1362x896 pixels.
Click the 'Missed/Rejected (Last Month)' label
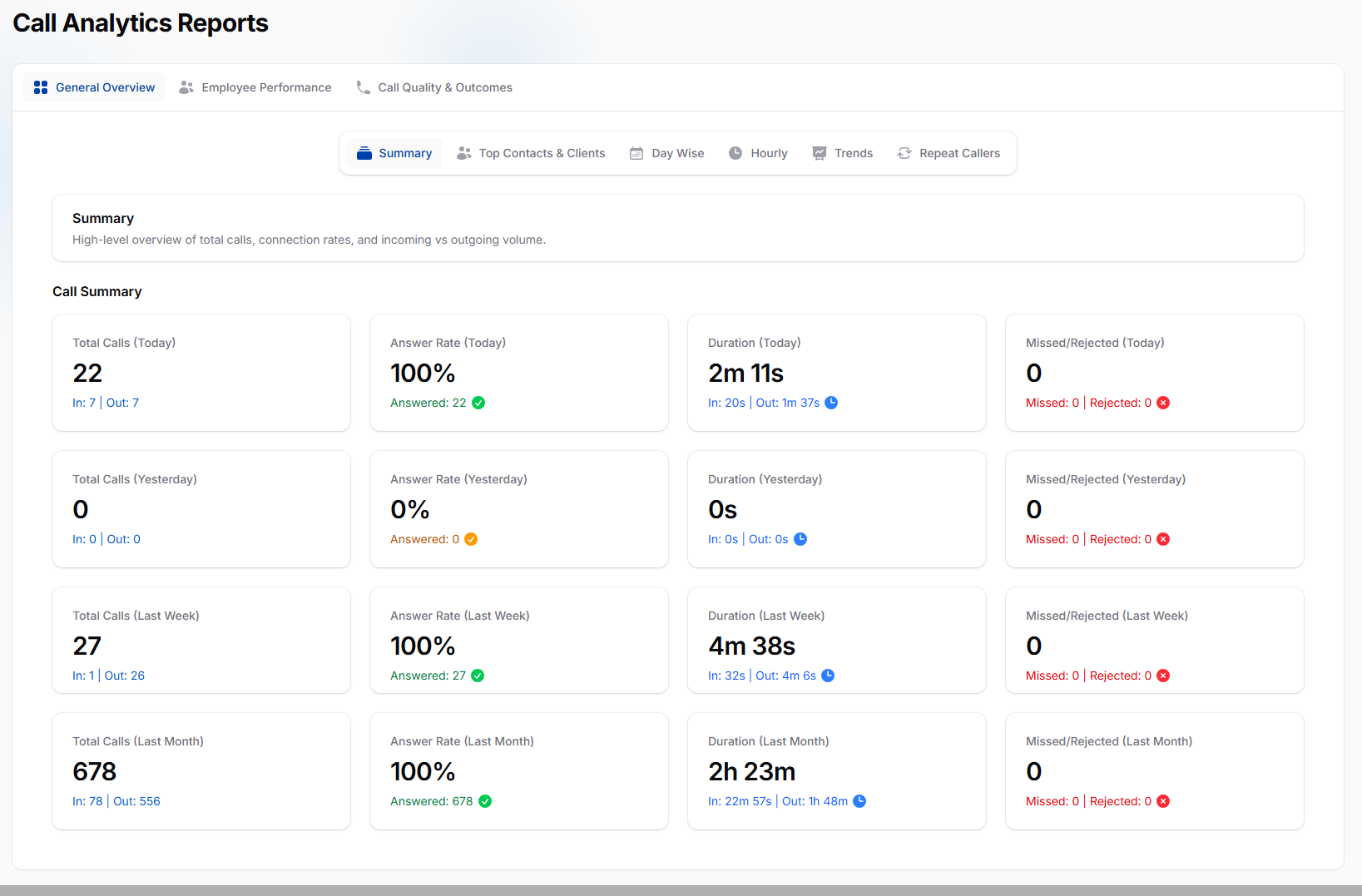tap(1109, 741)
